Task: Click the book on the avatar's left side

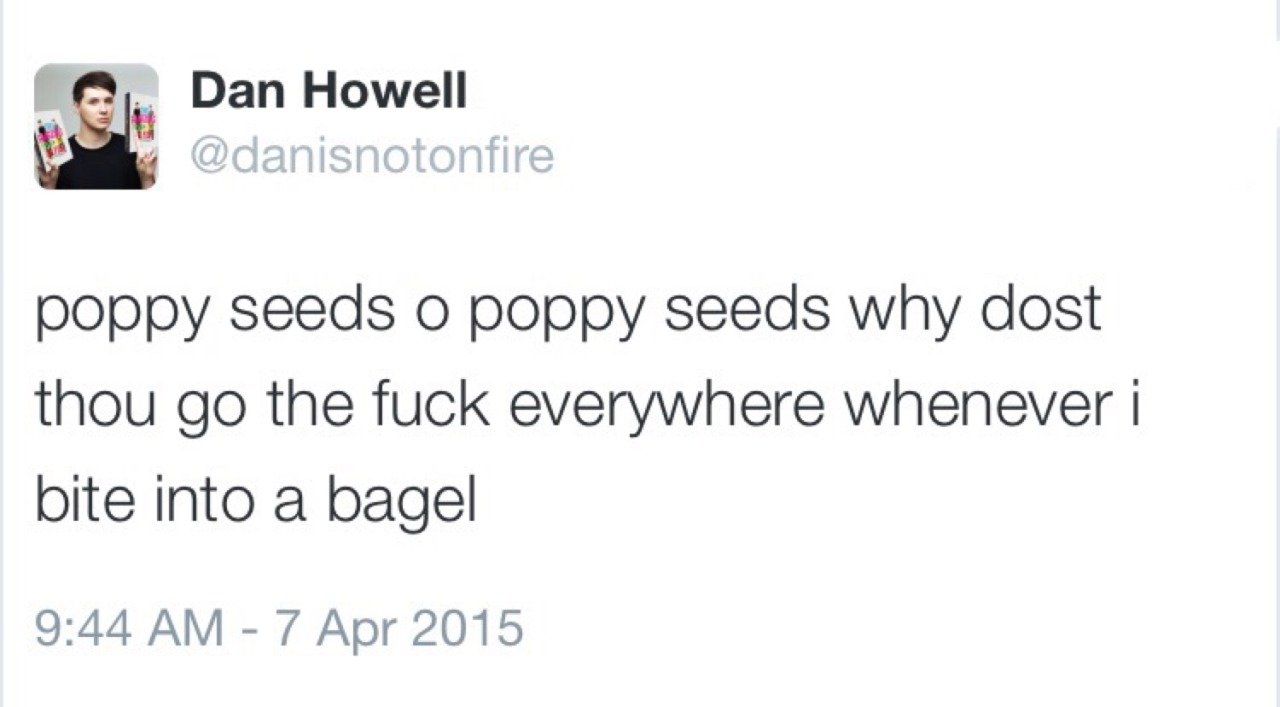Action: coord(52,139)
